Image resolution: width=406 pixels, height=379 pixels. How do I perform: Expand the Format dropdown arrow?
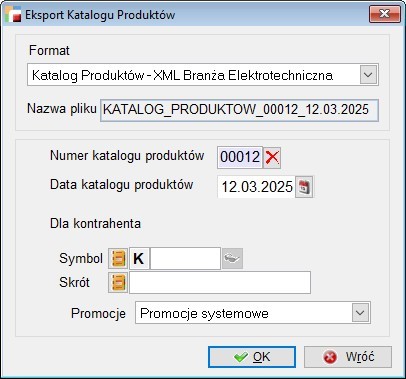368,75
